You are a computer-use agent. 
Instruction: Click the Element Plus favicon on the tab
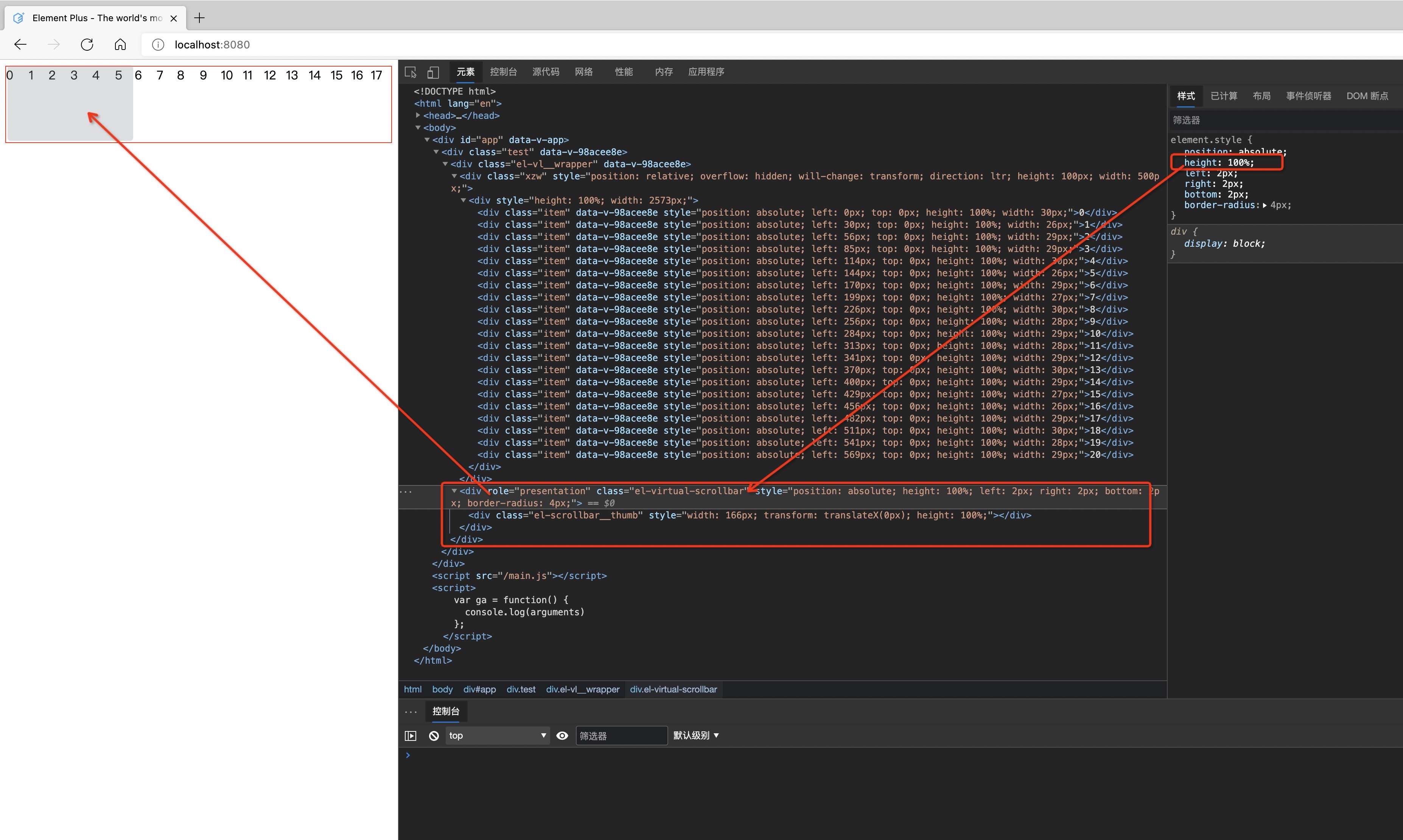click(18, 17)
